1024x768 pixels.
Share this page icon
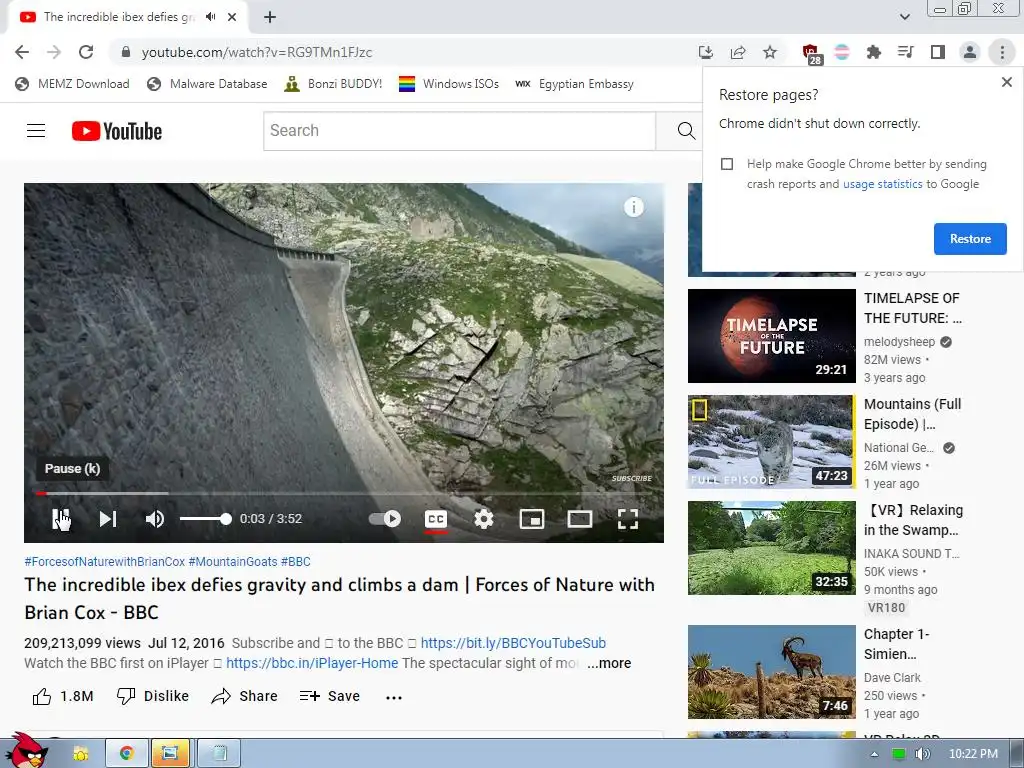(738, 52)
